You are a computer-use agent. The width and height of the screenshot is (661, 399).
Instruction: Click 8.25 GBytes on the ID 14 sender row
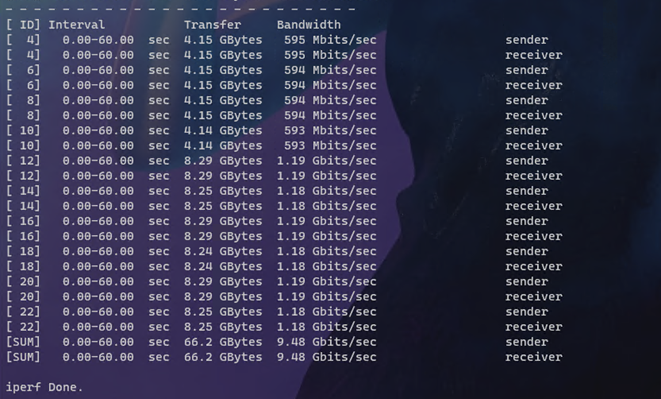[x=223, y=191]
